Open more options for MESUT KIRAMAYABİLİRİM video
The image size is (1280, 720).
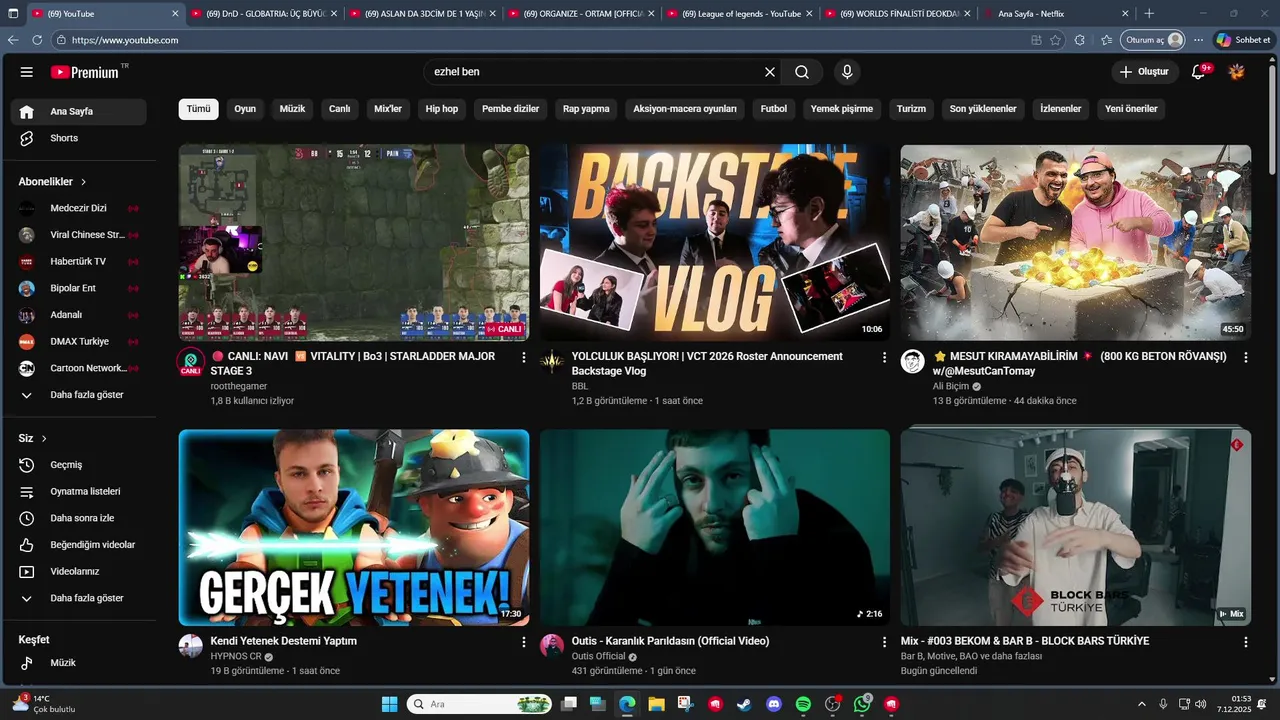click(x=1245, y=357)
